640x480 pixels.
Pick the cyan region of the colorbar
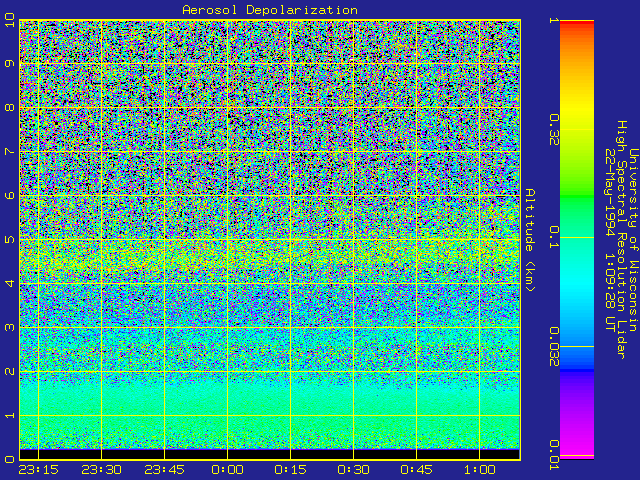pyautogui.click(x=577, y=286)
